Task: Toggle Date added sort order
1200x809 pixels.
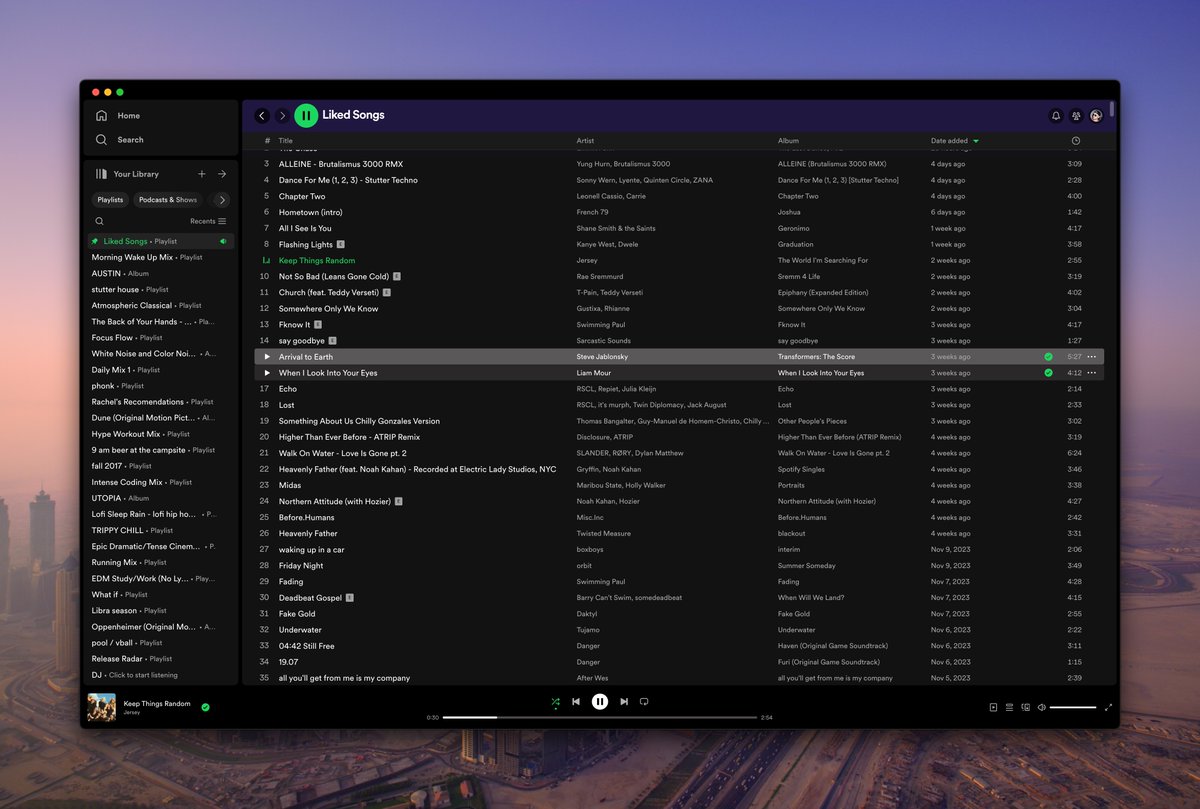Action: tap(954, 141)
